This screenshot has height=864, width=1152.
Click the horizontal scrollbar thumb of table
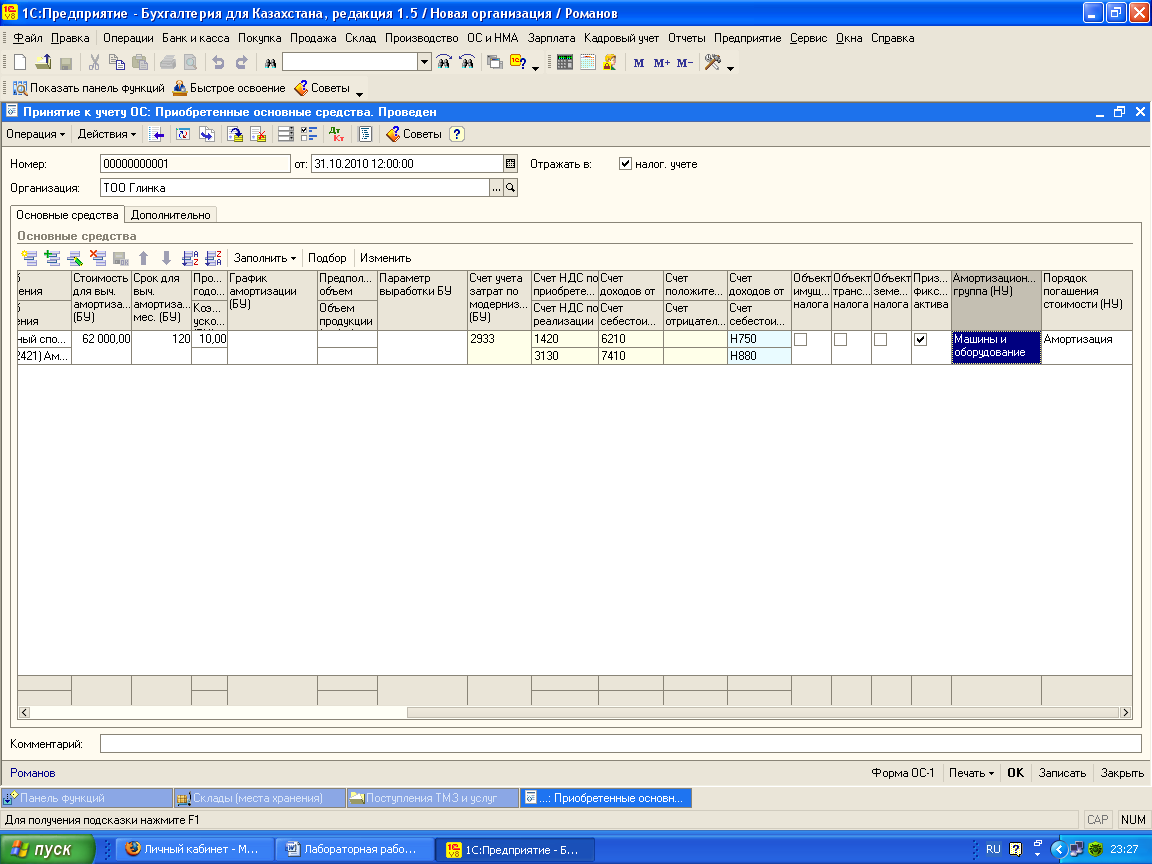click(763, 713)
